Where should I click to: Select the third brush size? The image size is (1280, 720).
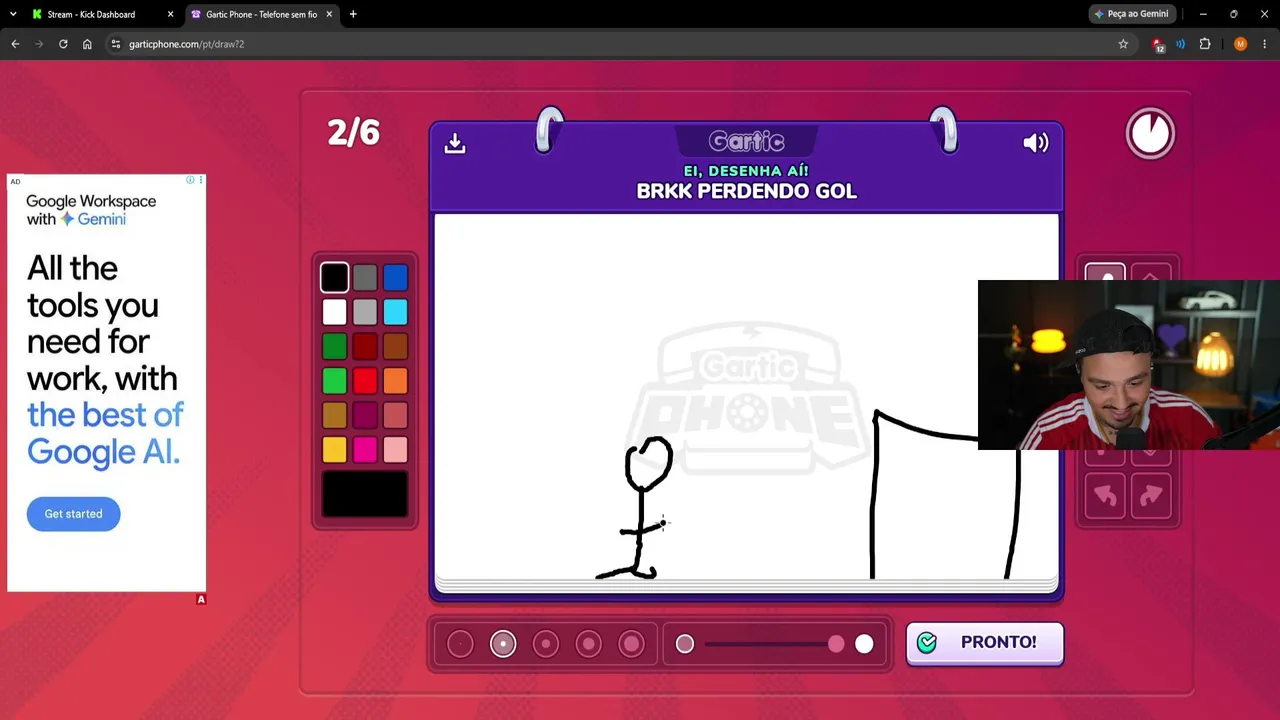click(x=546, y=644)
